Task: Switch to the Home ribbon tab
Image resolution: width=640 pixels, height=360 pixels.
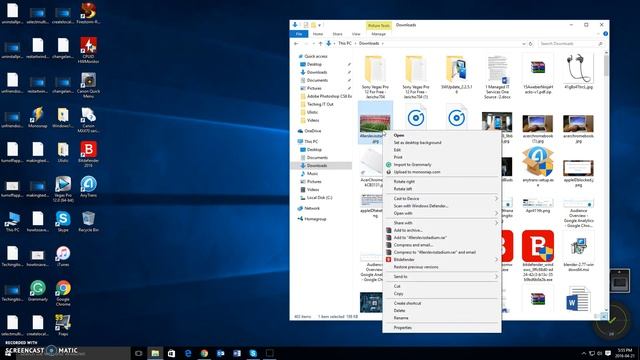Action: (318, 34)
